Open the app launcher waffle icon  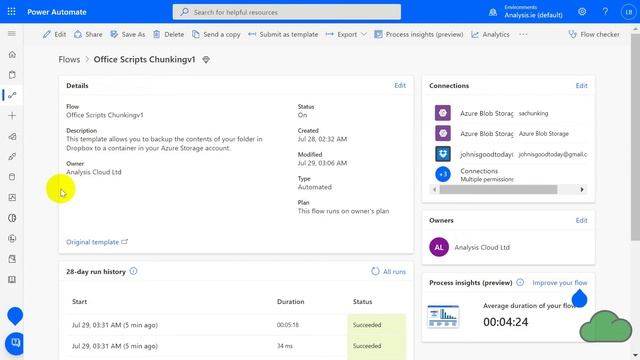pyautogui.click(x=11, y=12)
